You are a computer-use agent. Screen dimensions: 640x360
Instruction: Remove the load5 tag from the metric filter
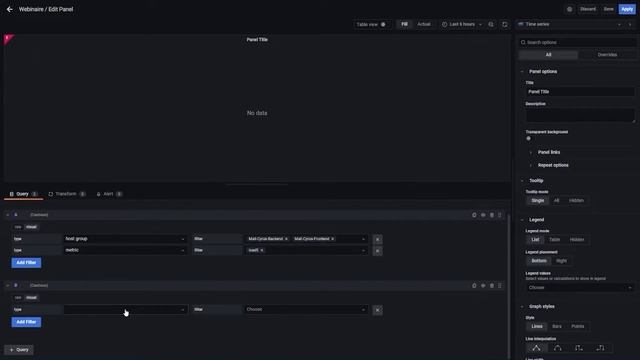click(262, 250)
